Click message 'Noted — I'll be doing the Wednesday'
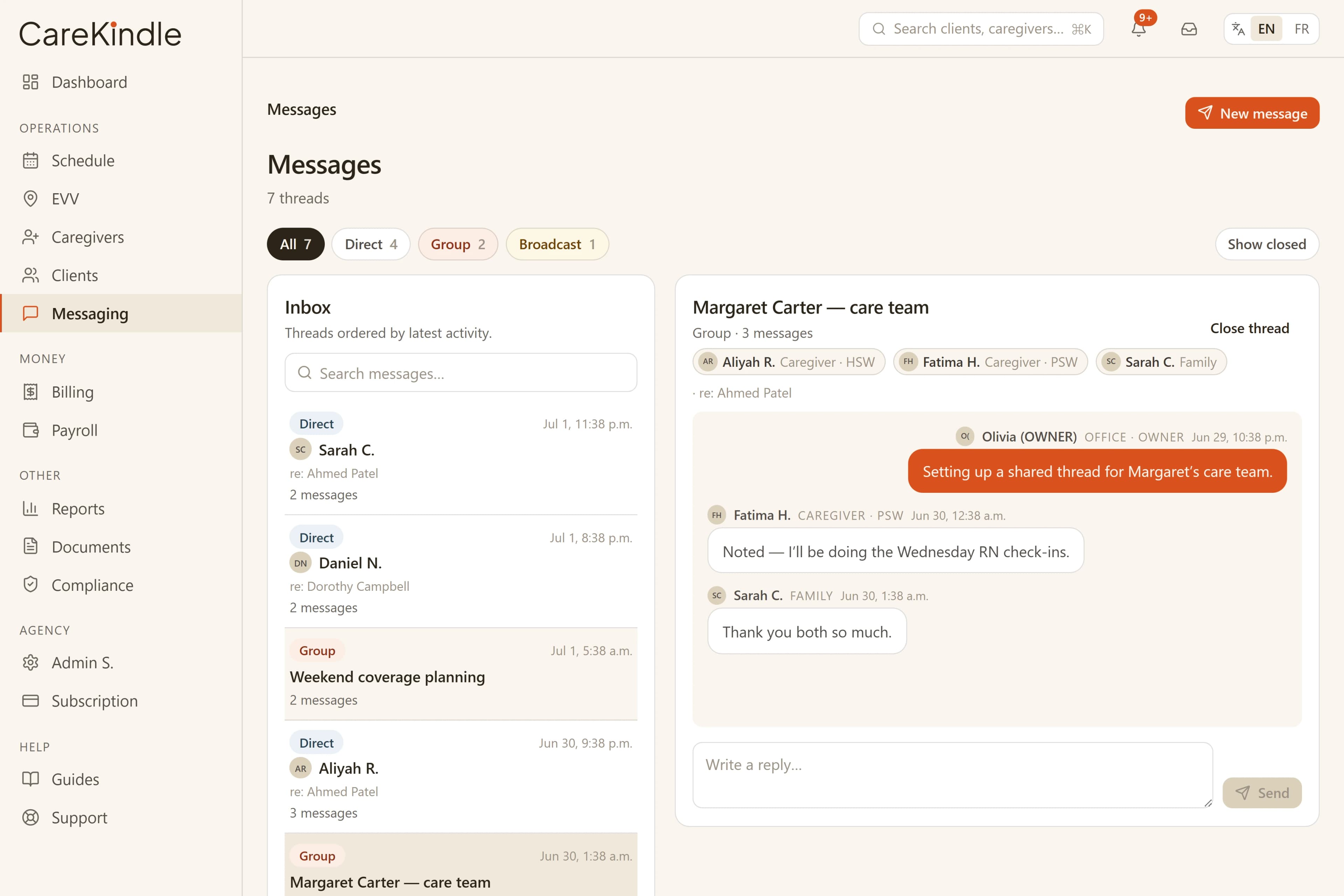This screenshot has height=896, width=1344. coord(895,551)
